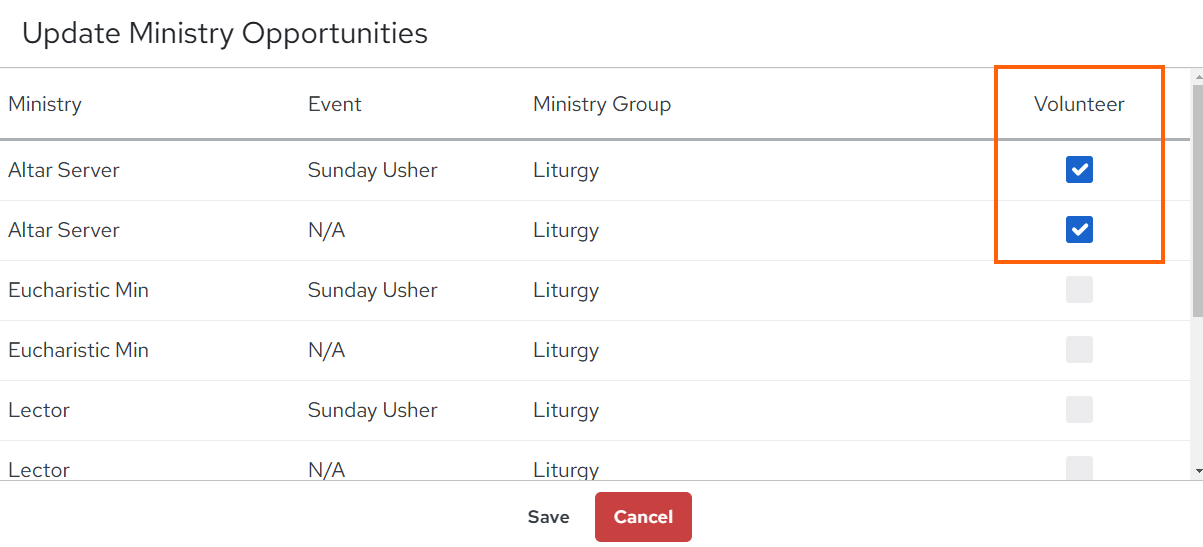Image resolution: width=1203 pixels, height=547 pixels.
Task: Click the scrollbar down arrow
Action: [x=1197, y=471]
